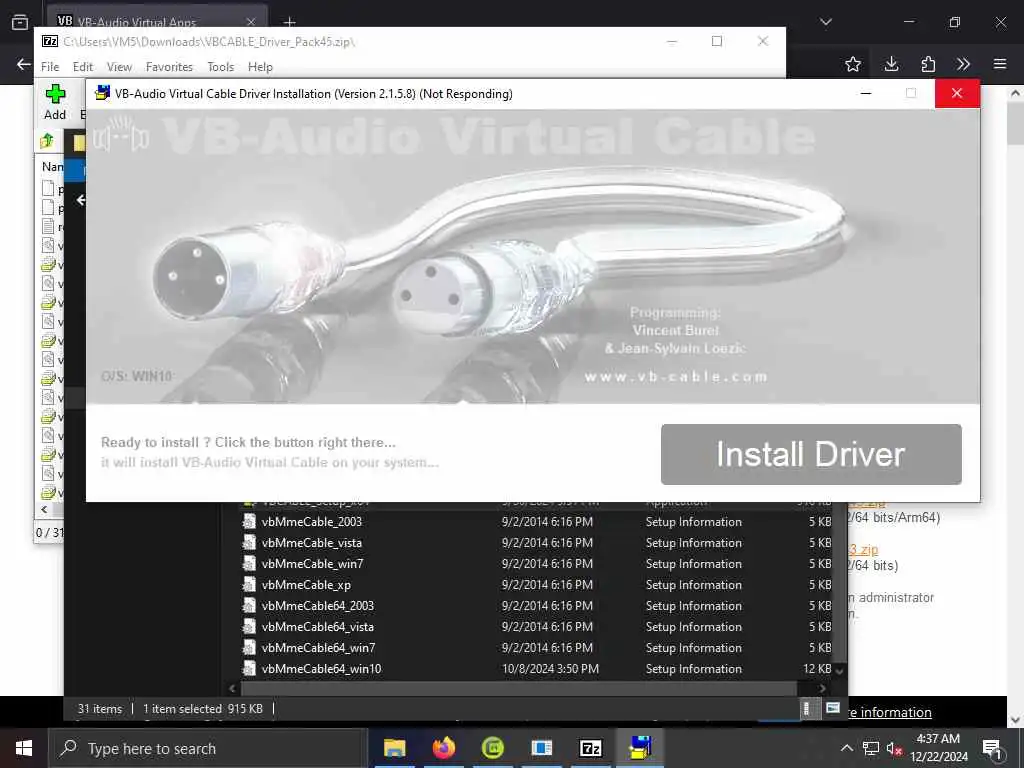Viewport: 1024px width, 768px height.
Task: Click Explorer scroll-right arrow
Action: tap(822, 688)
